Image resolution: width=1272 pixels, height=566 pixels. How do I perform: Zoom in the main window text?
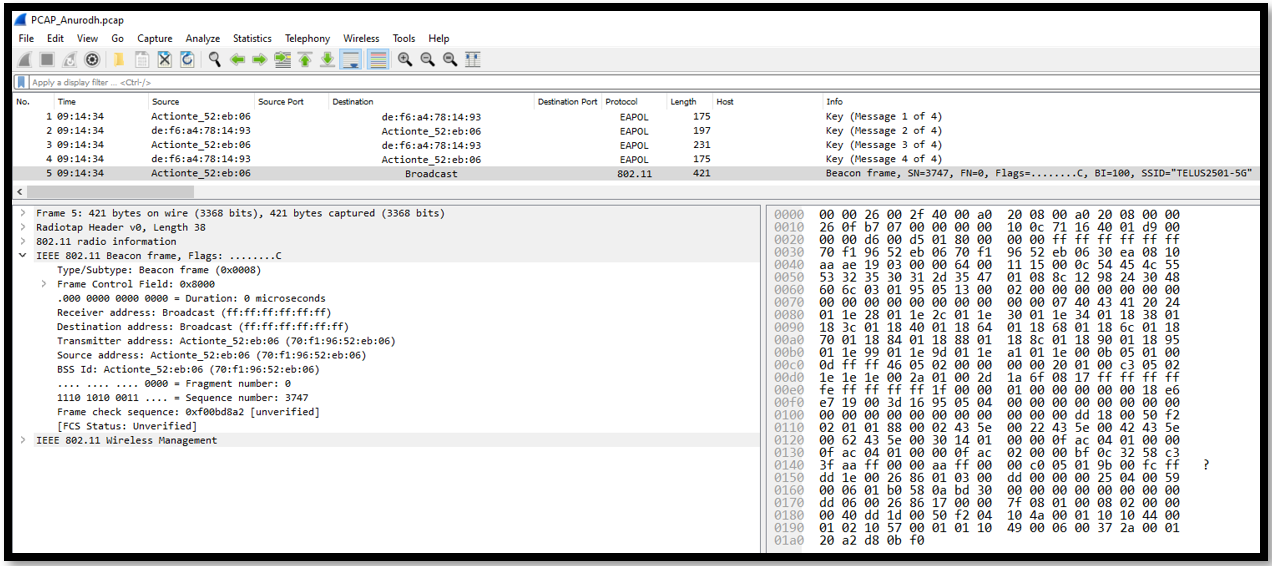pyautogui.click(x=405, y=60)
